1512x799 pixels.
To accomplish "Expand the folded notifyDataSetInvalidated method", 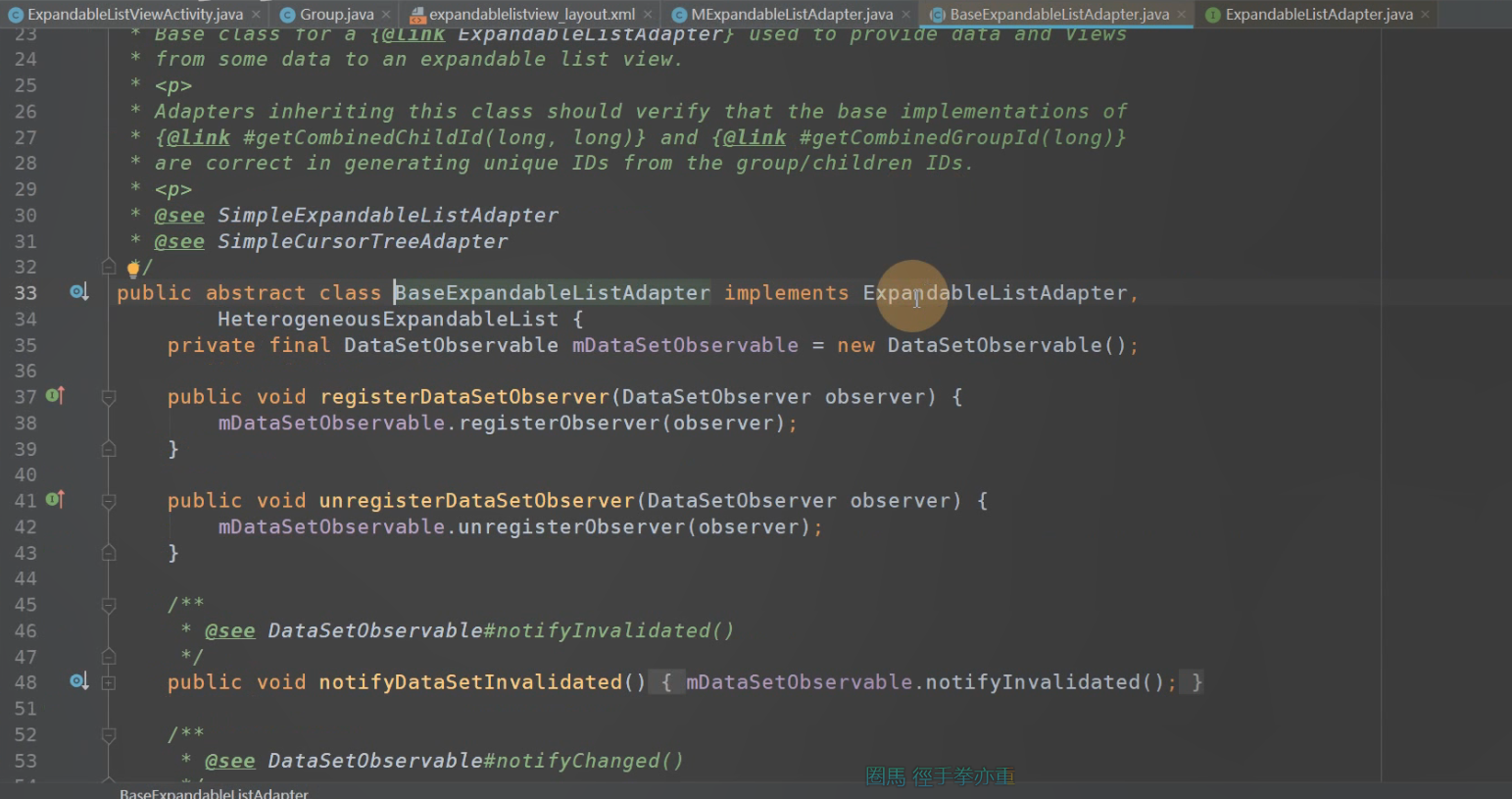I will (109, 682).
